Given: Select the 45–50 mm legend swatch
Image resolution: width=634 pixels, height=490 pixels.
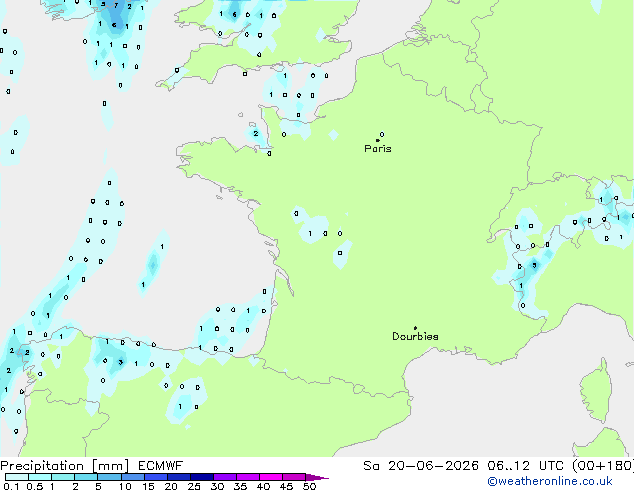Looking at the screenshot, I should pyautogui.click(x=294, y=477).
